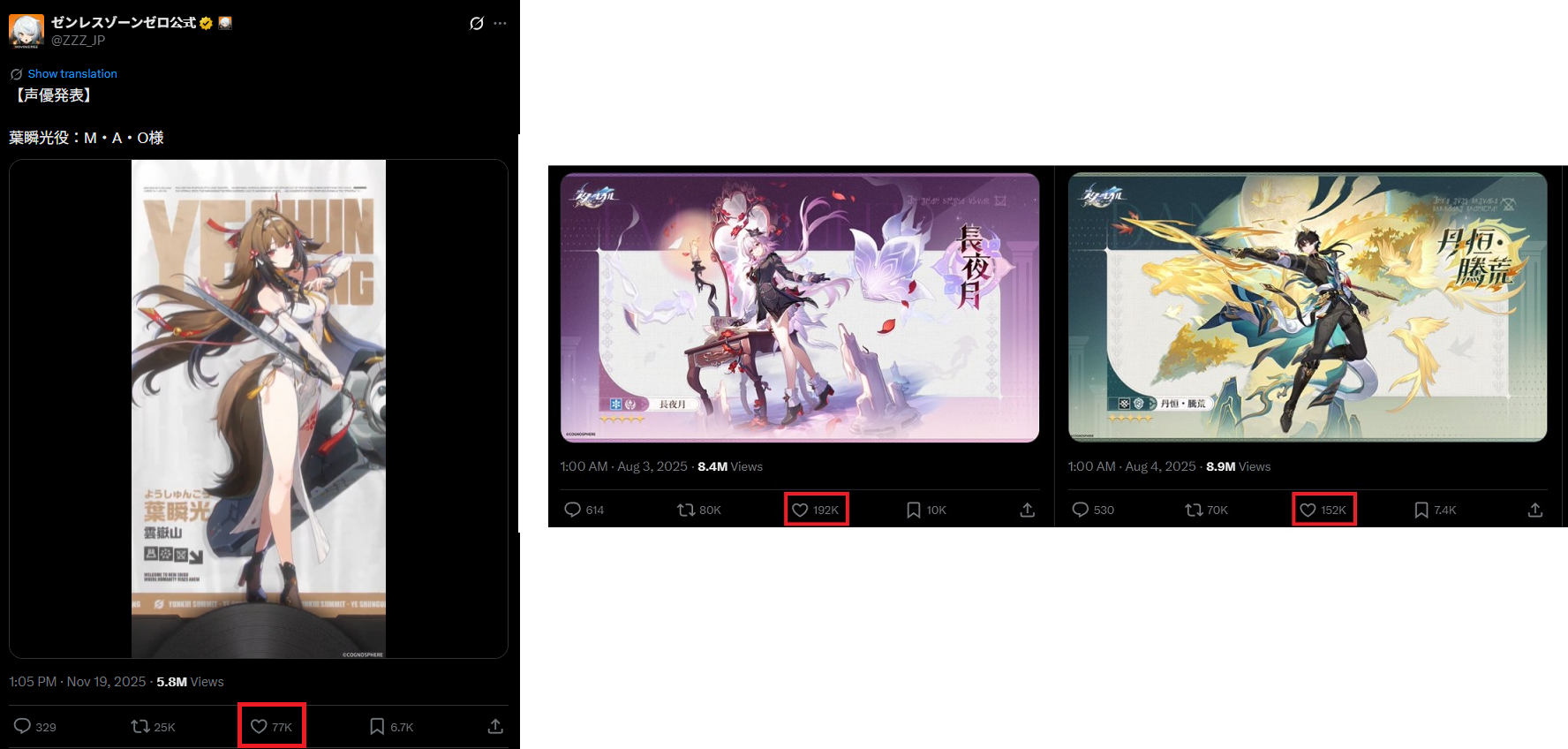Open the 1:05 PM · Nov 19, 2025 timestamp
This screenshot has height=749, width=1568.
pyautogui.click(x=78, y=682)
